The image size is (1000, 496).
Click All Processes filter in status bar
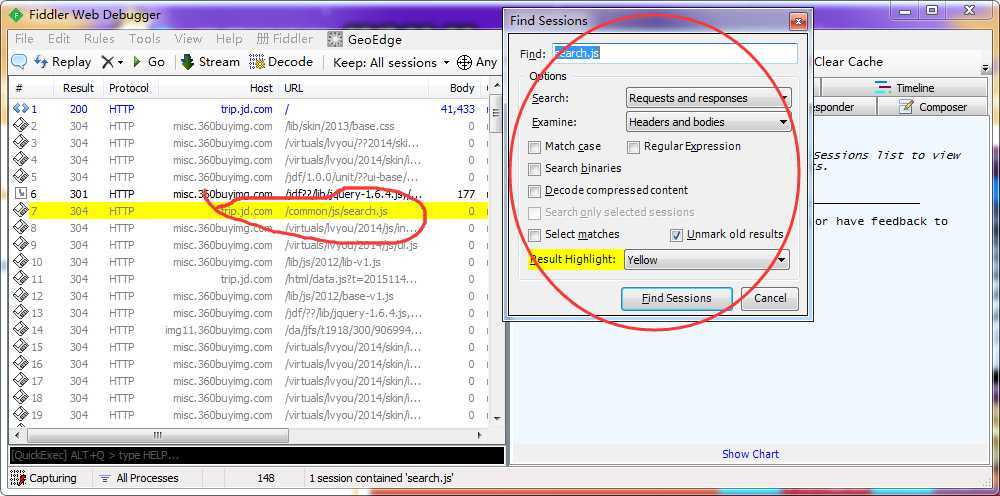point(139,478)
